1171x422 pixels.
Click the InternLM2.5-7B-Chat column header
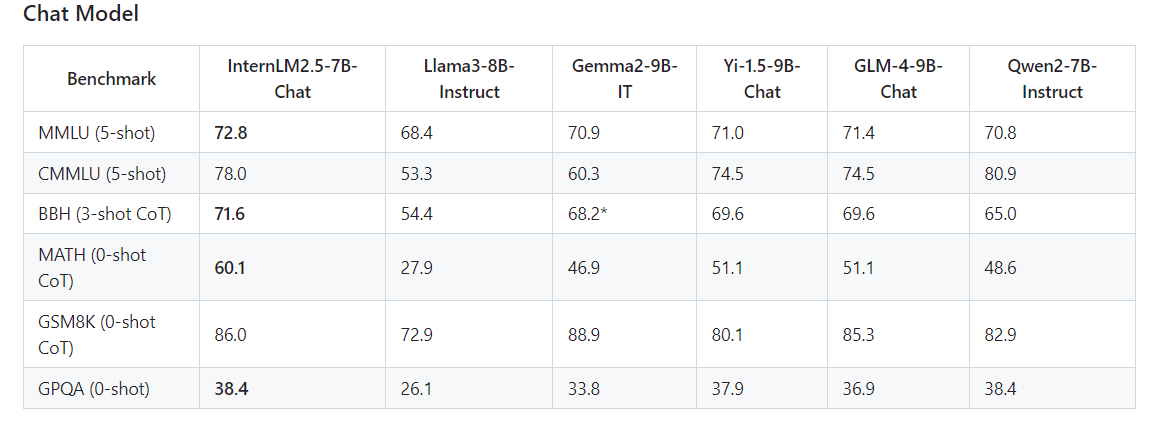(x=292, y=78)
